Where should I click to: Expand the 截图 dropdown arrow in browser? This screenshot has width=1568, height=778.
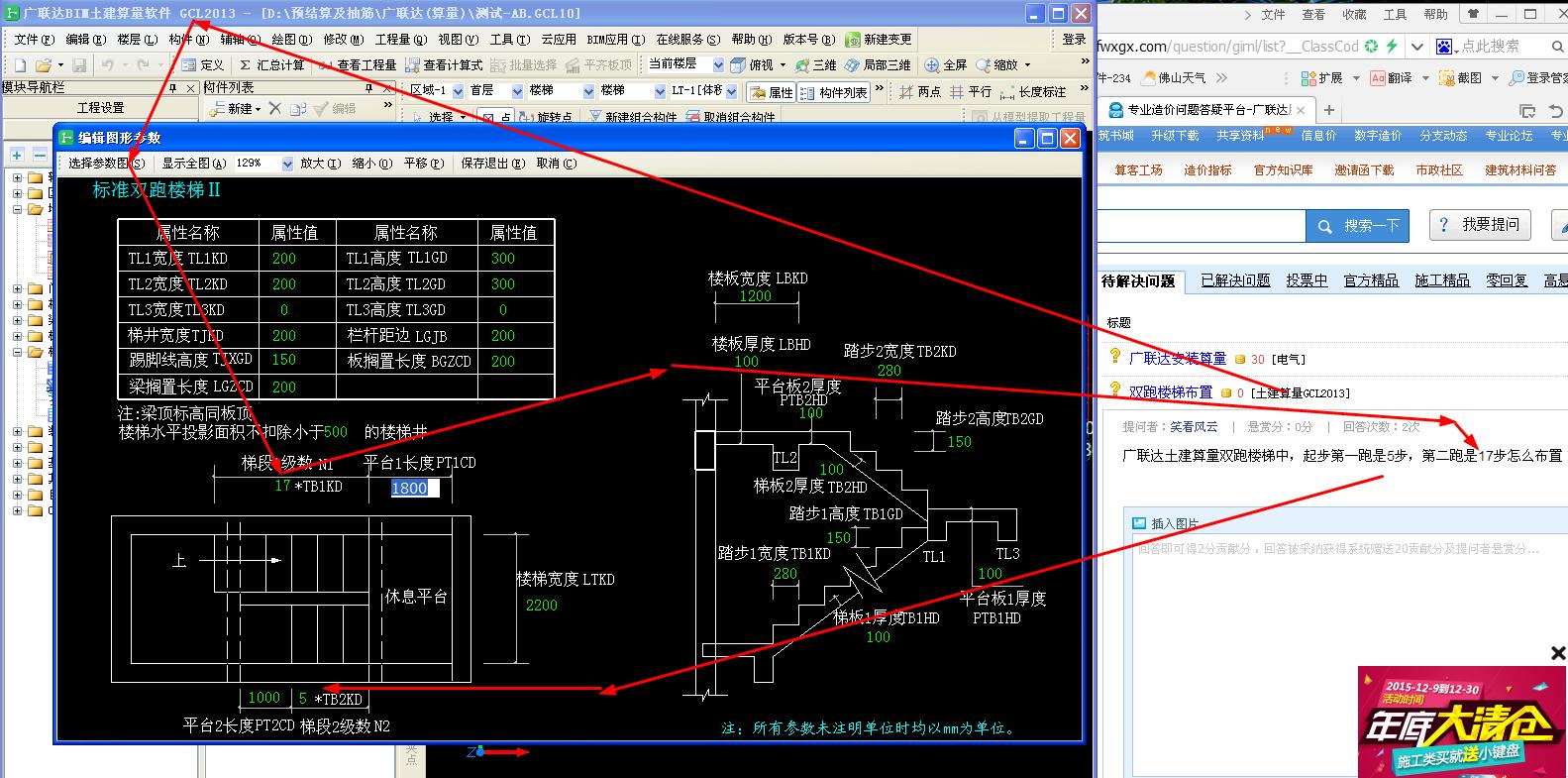tap(1495, 77)
